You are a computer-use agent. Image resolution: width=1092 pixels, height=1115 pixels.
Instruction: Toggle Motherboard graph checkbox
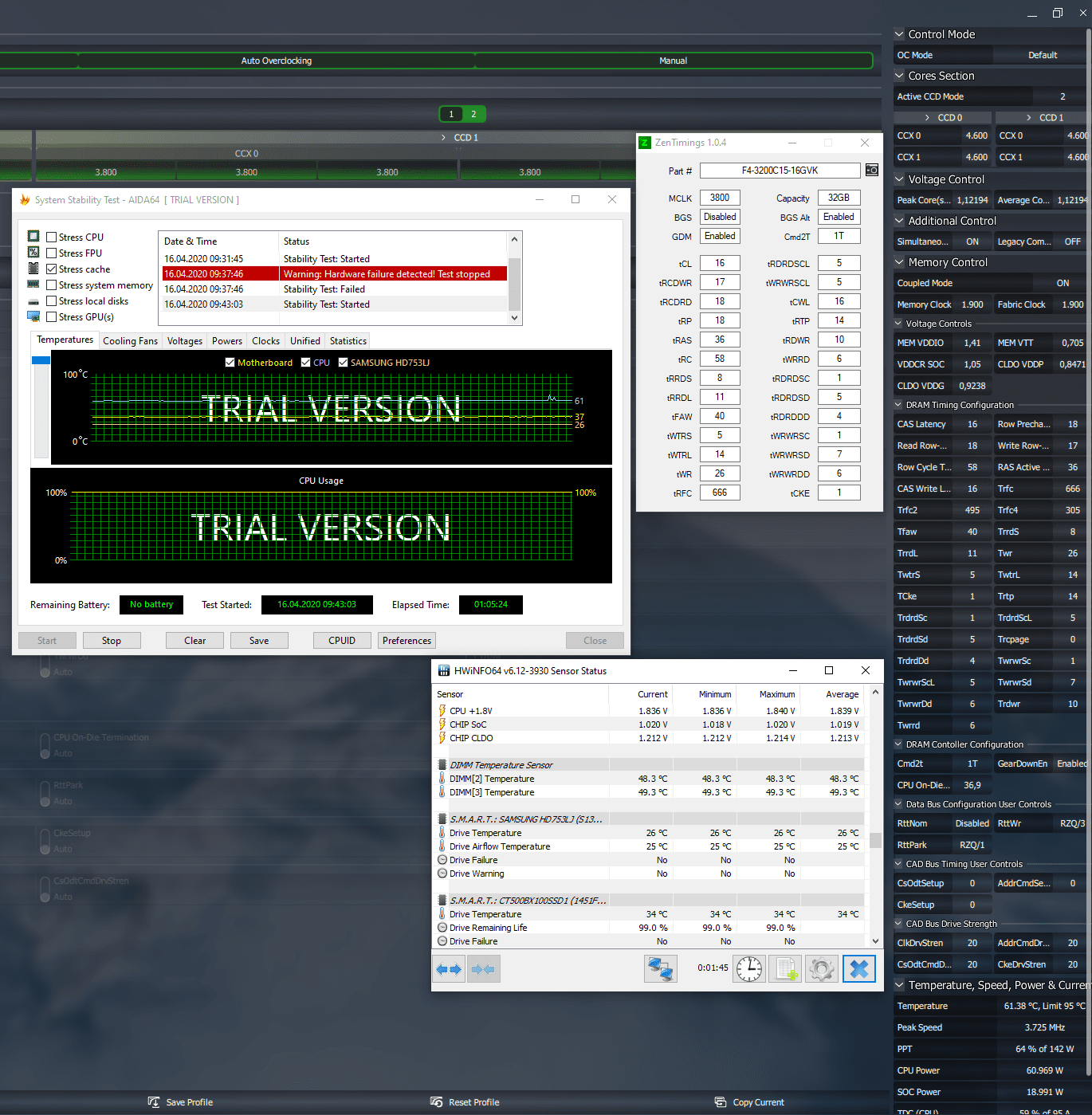pyautogui.click(x=230, y=363)
